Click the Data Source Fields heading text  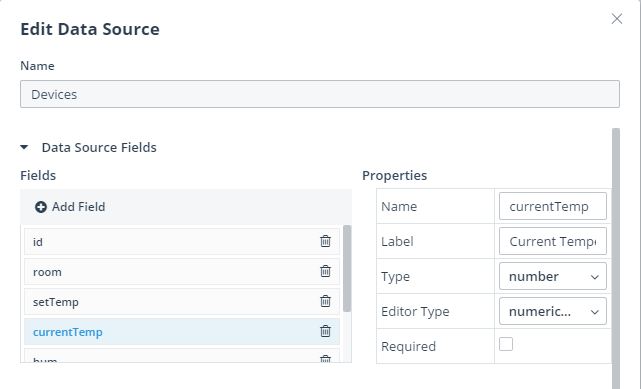[99, 148]
